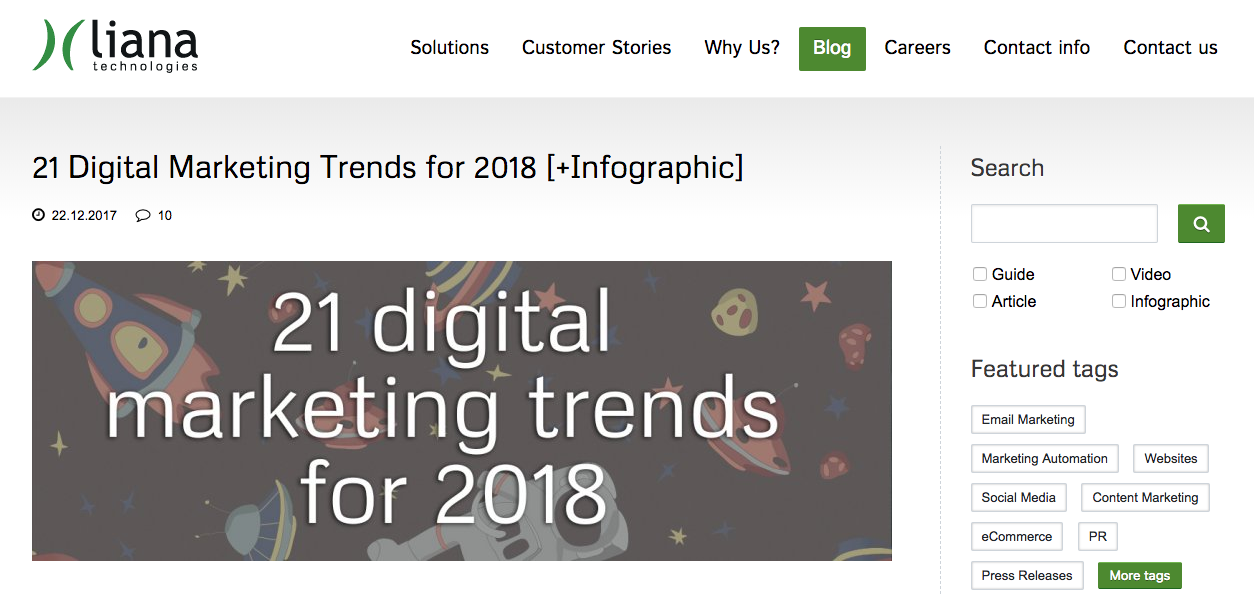Enable the Guide filter checkbox

(x=980, y=274)
